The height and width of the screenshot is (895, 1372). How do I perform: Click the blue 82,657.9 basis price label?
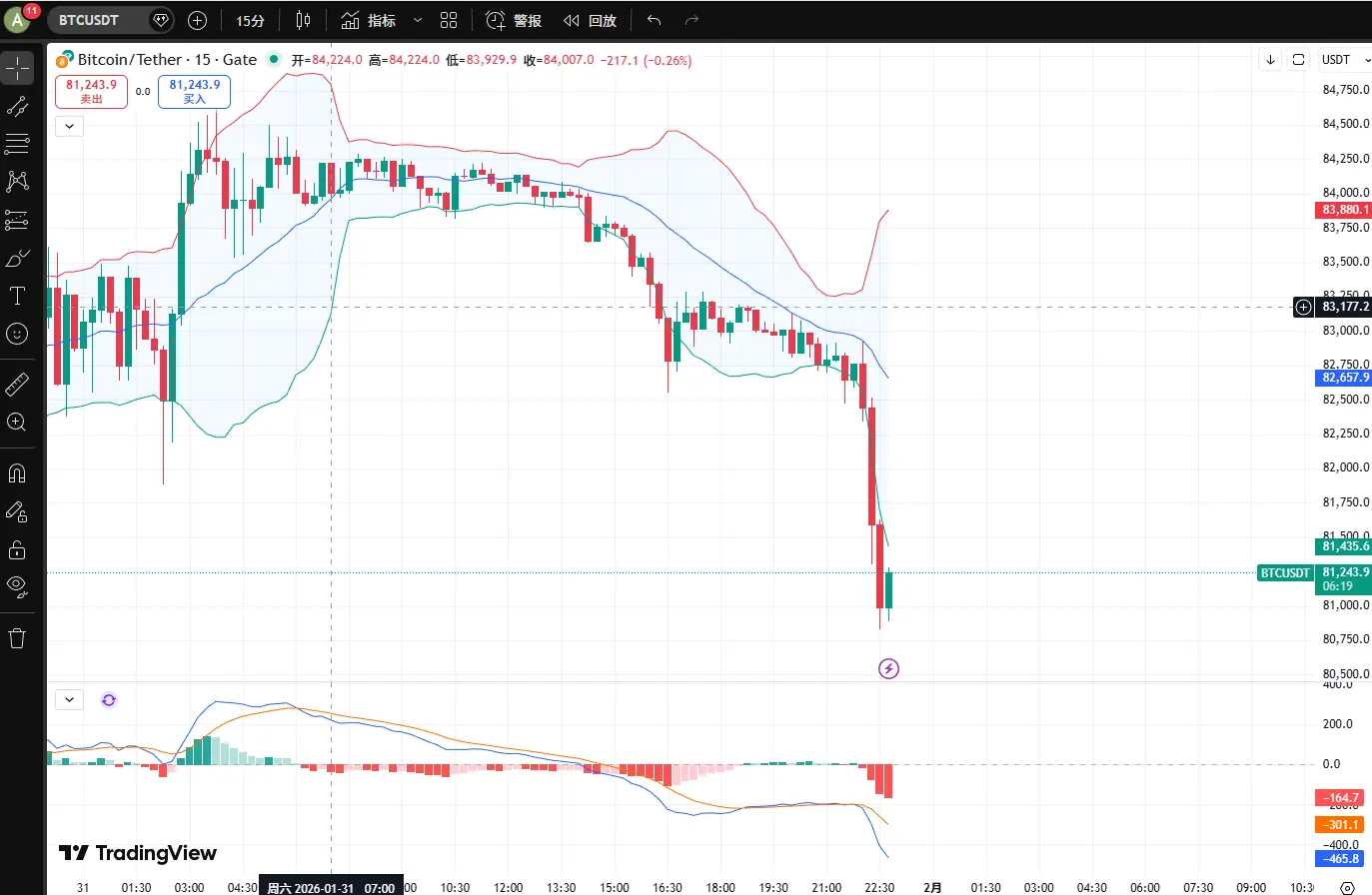coord(1345,378)
